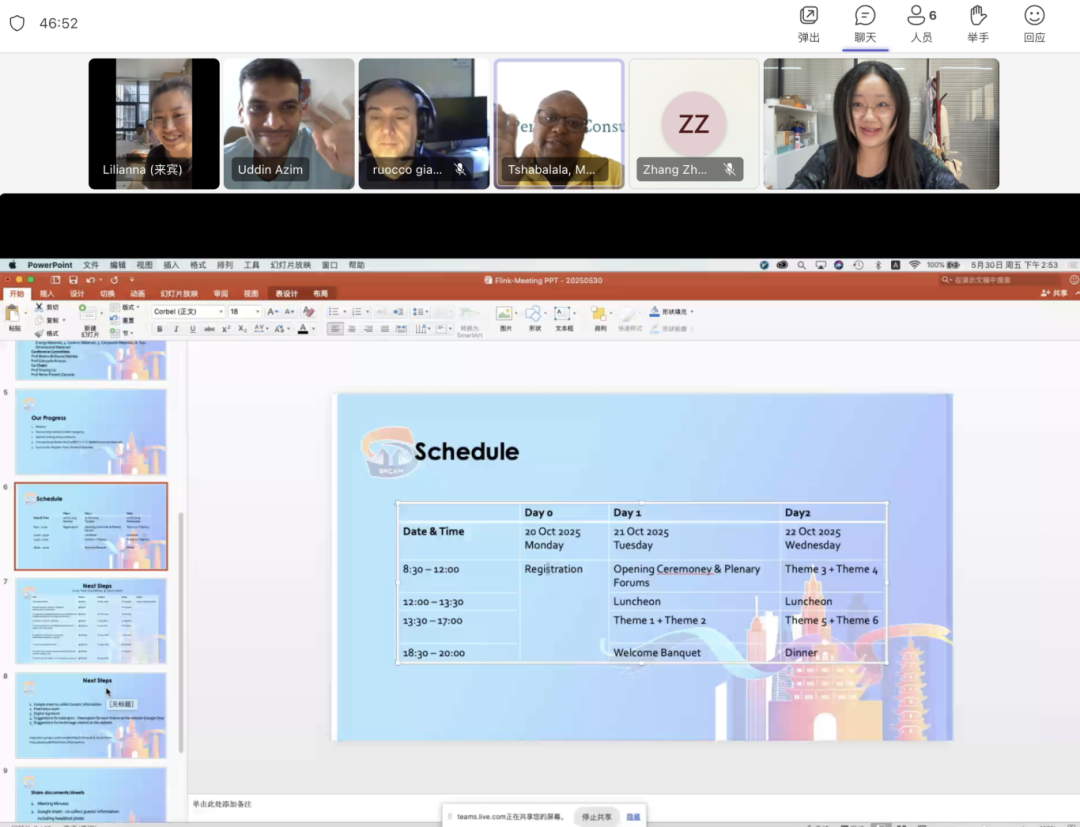Raise hand with the 举手 button
The height and width of the screenshot is (827, 1080).
(x=978, y=24)
